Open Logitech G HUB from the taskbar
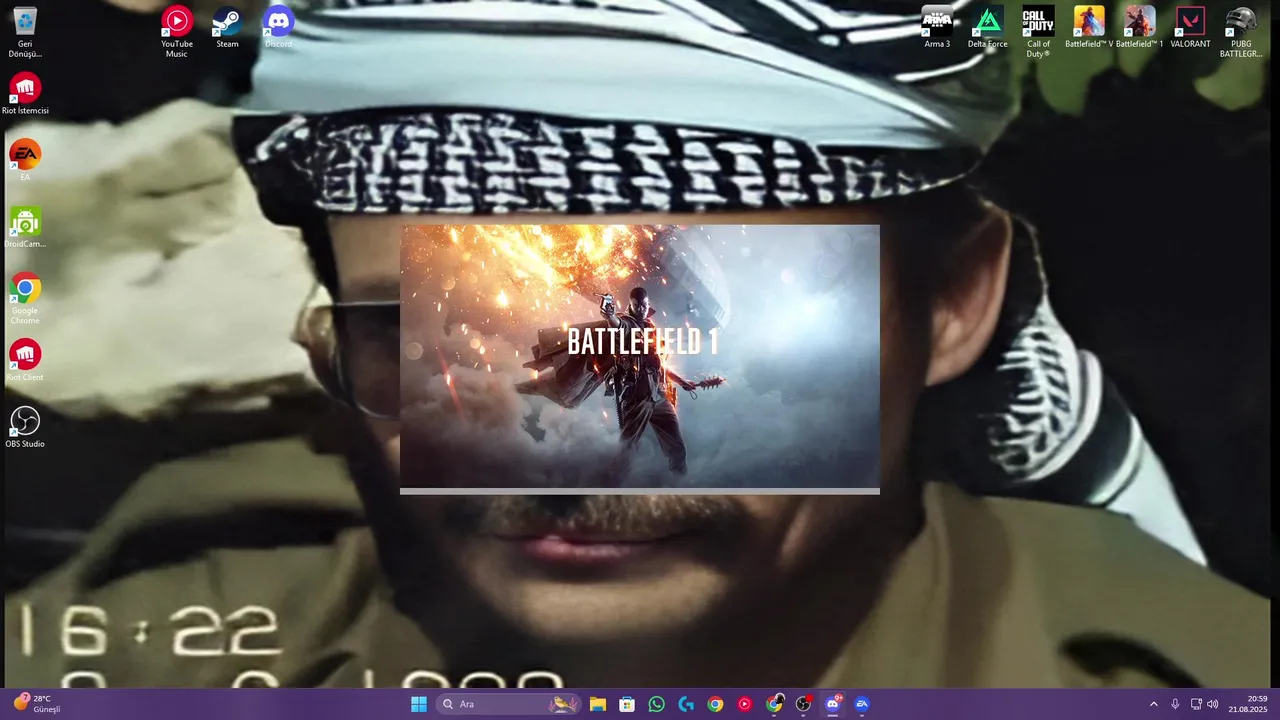The width and height of the screenshot is (1280, 720). click(686, 704)
